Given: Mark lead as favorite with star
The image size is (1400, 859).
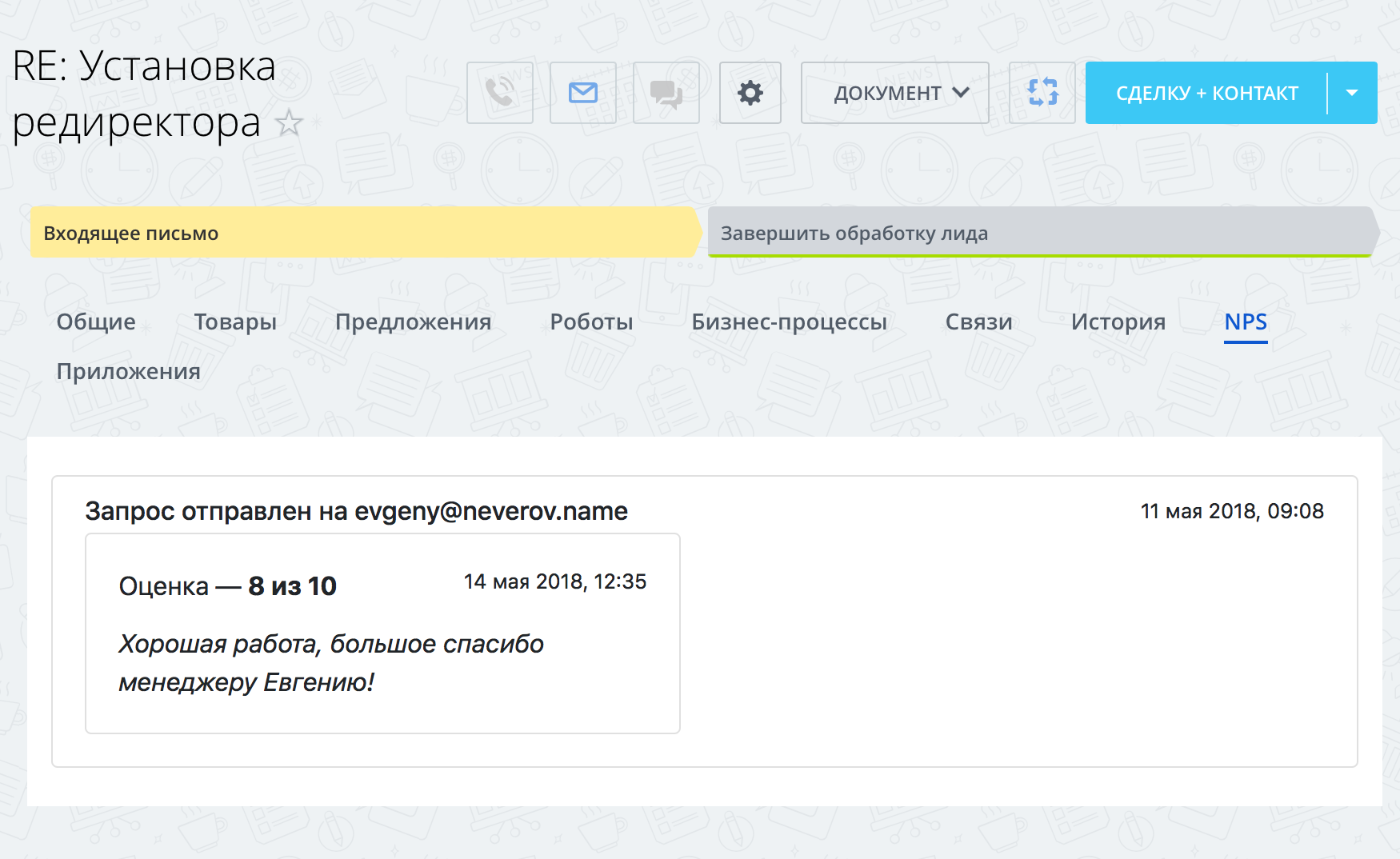Looking at the screenshot, I should [x=289, y=124].
